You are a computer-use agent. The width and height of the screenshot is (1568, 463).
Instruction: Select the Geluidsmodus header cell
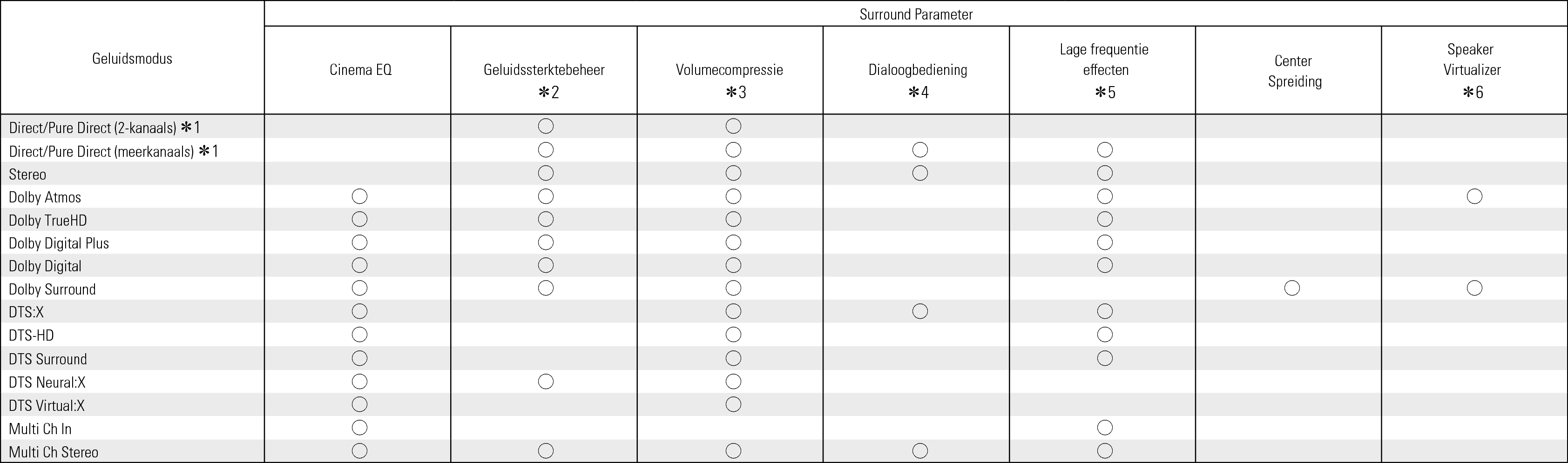point(132,59)
